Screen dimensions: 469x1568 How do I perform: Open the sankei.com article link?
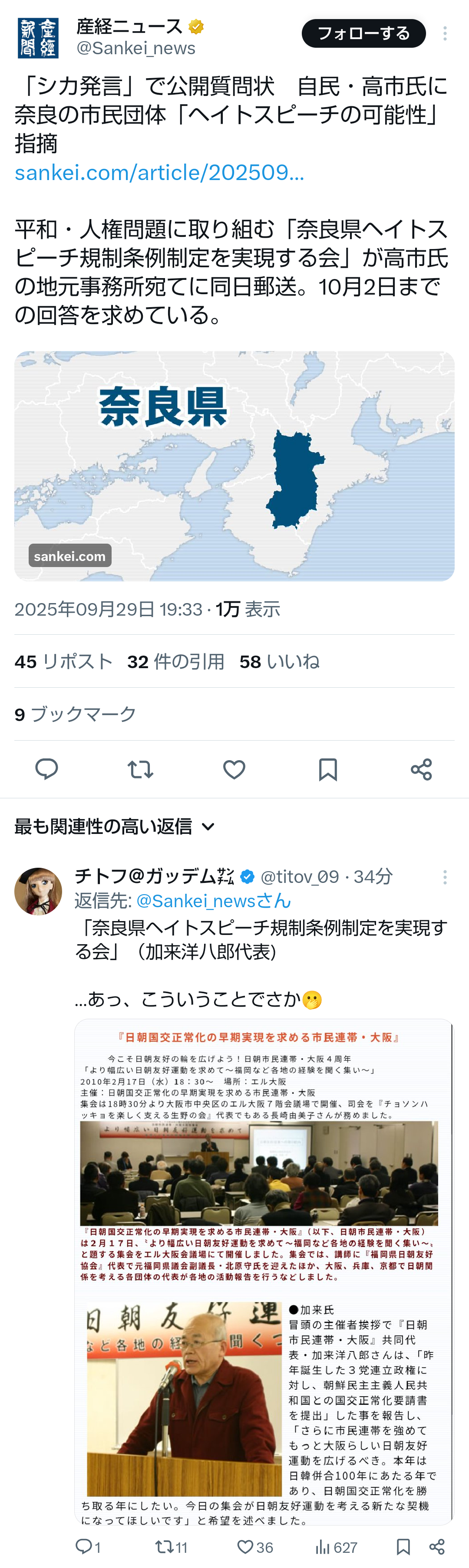tap(159, 173)
